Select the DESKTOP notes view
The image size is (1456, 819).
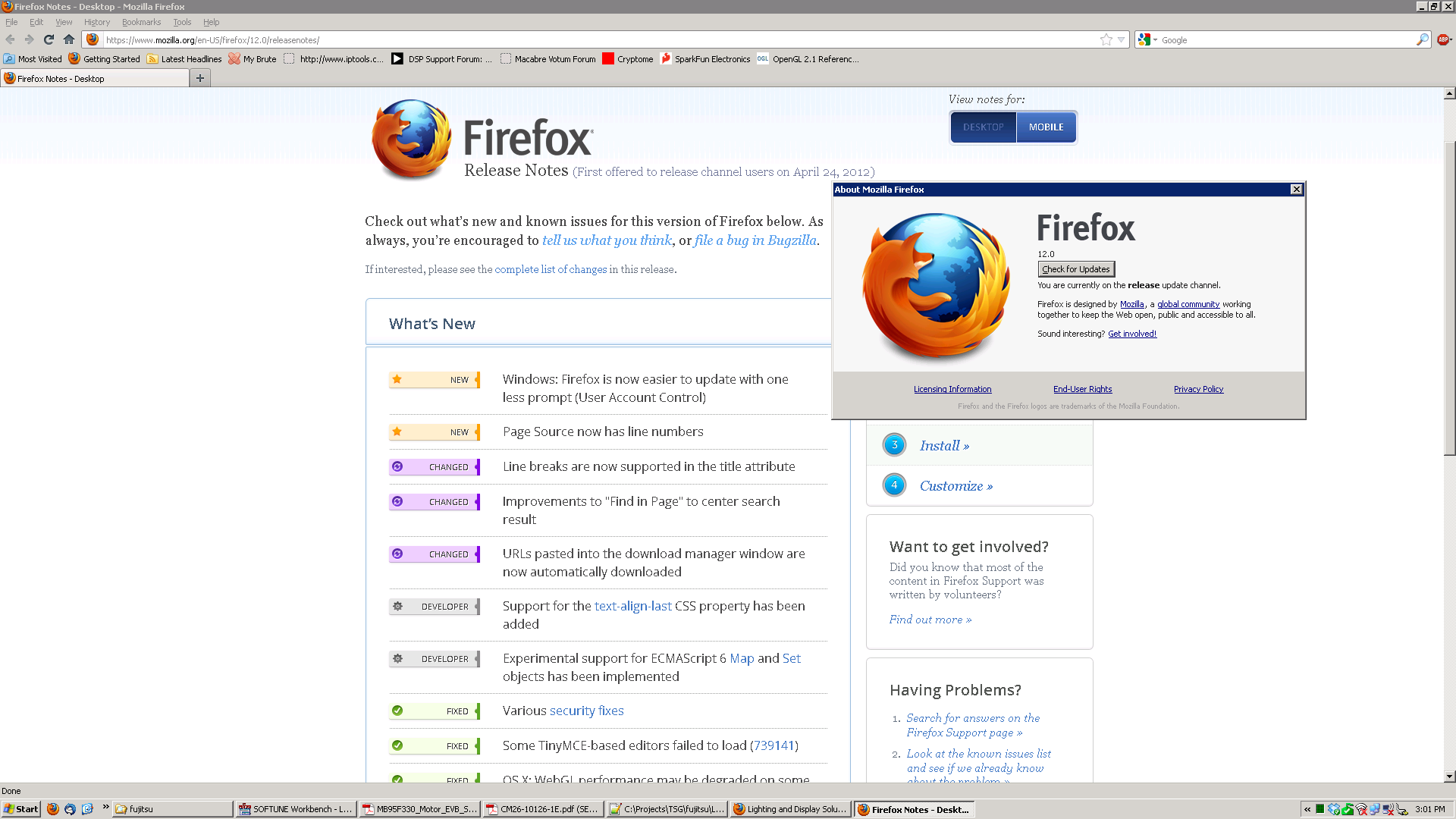983,127
